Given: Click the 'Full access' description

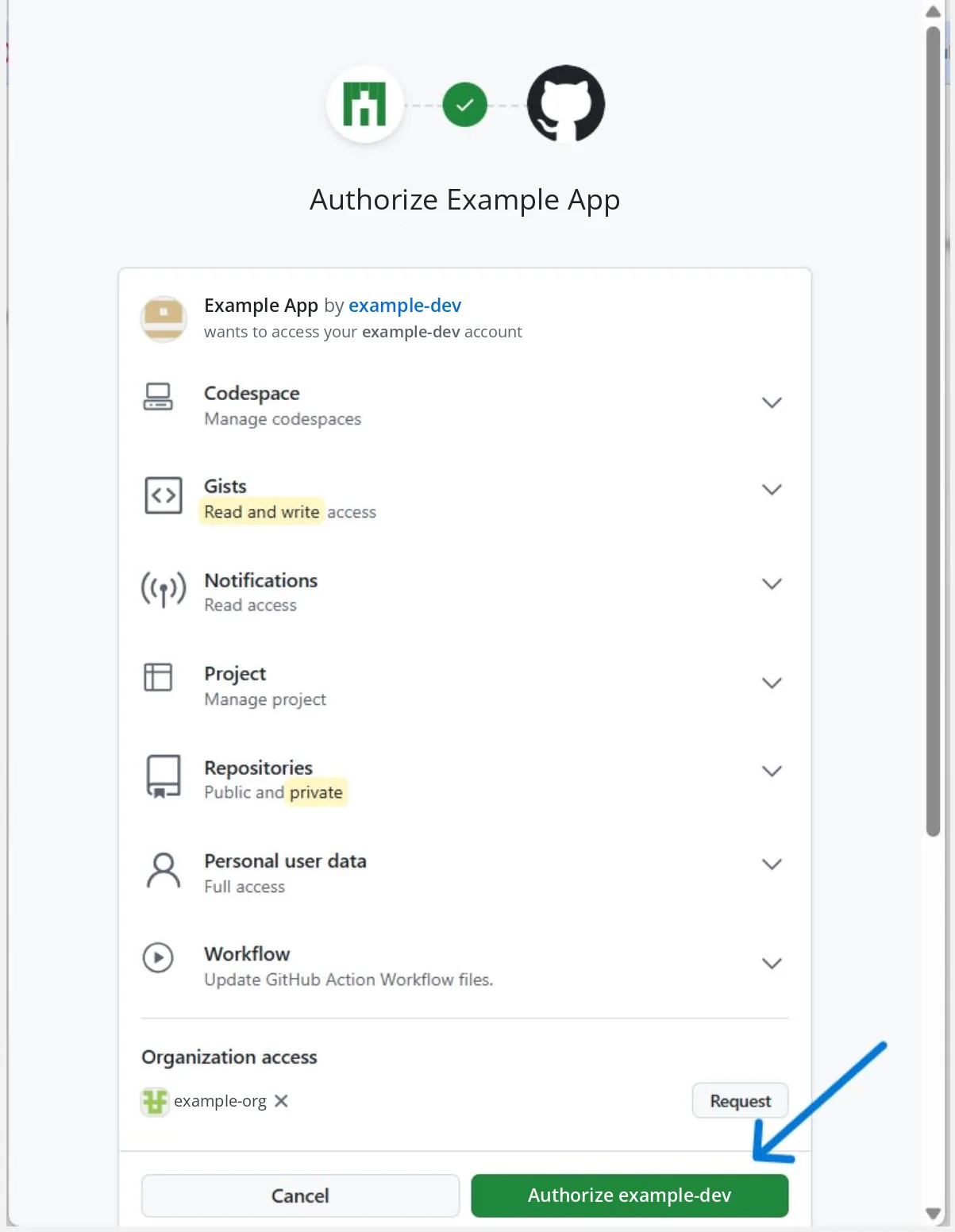Looking at the screenshot, I should pyautogui.click(x=245, y=887).
